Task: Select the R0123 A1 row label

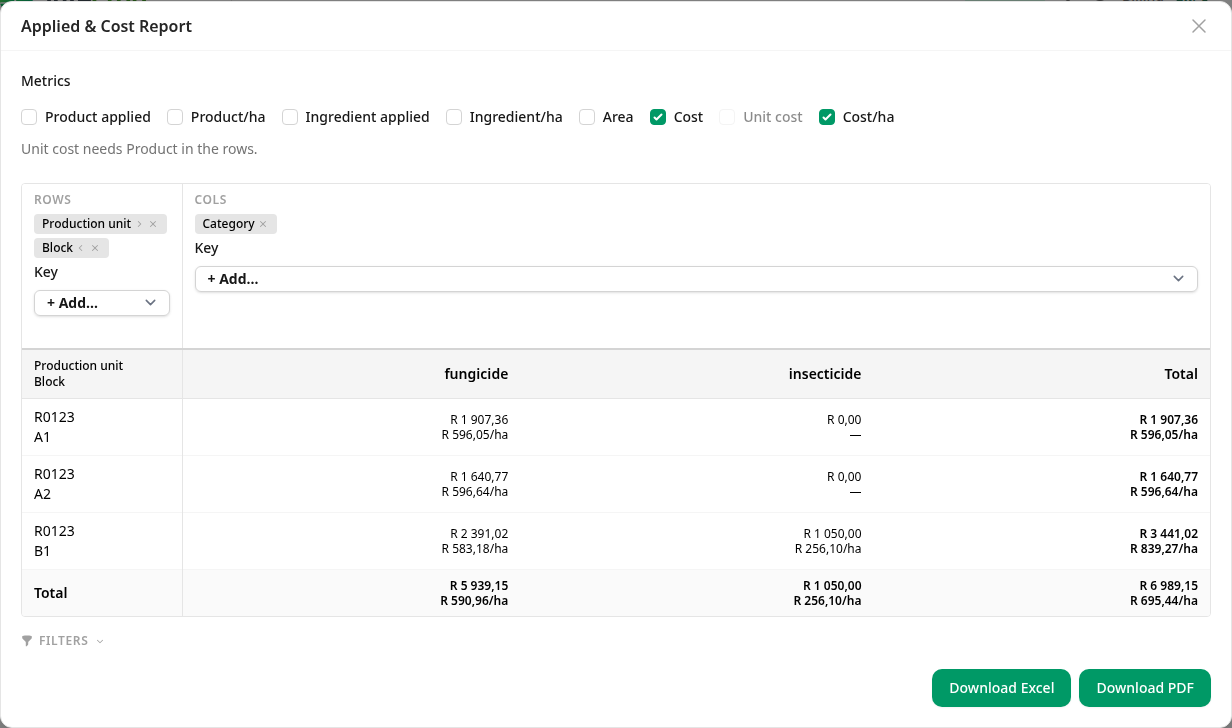Action: pos(54,427)
